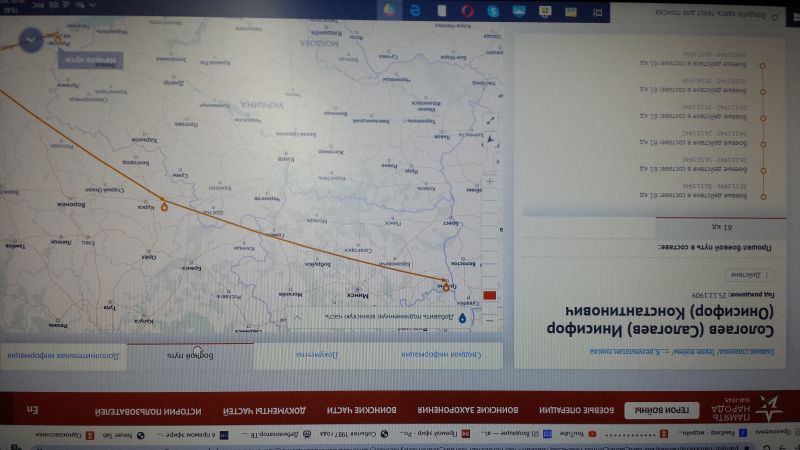Open the Сводная информация tab
The width and height of the screenshot is (800, 450).
441,354
